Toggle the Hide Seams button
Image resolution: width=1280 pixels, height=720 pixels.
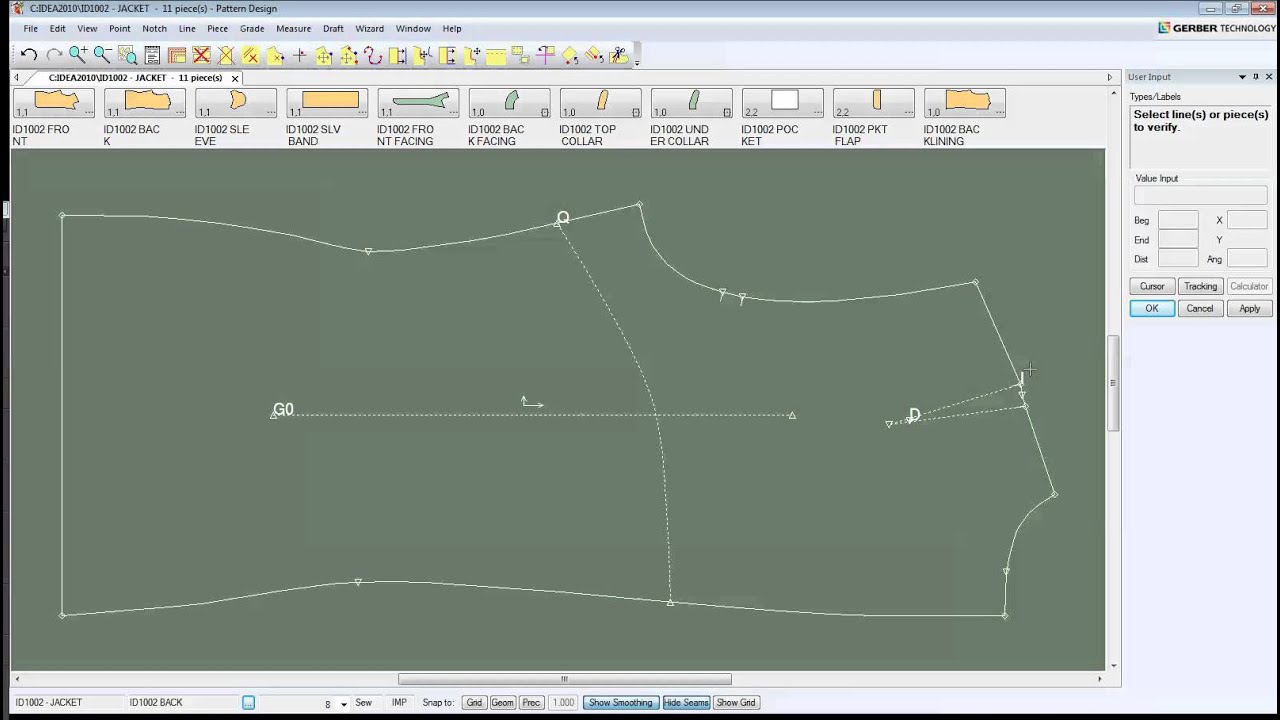point(686,703)
